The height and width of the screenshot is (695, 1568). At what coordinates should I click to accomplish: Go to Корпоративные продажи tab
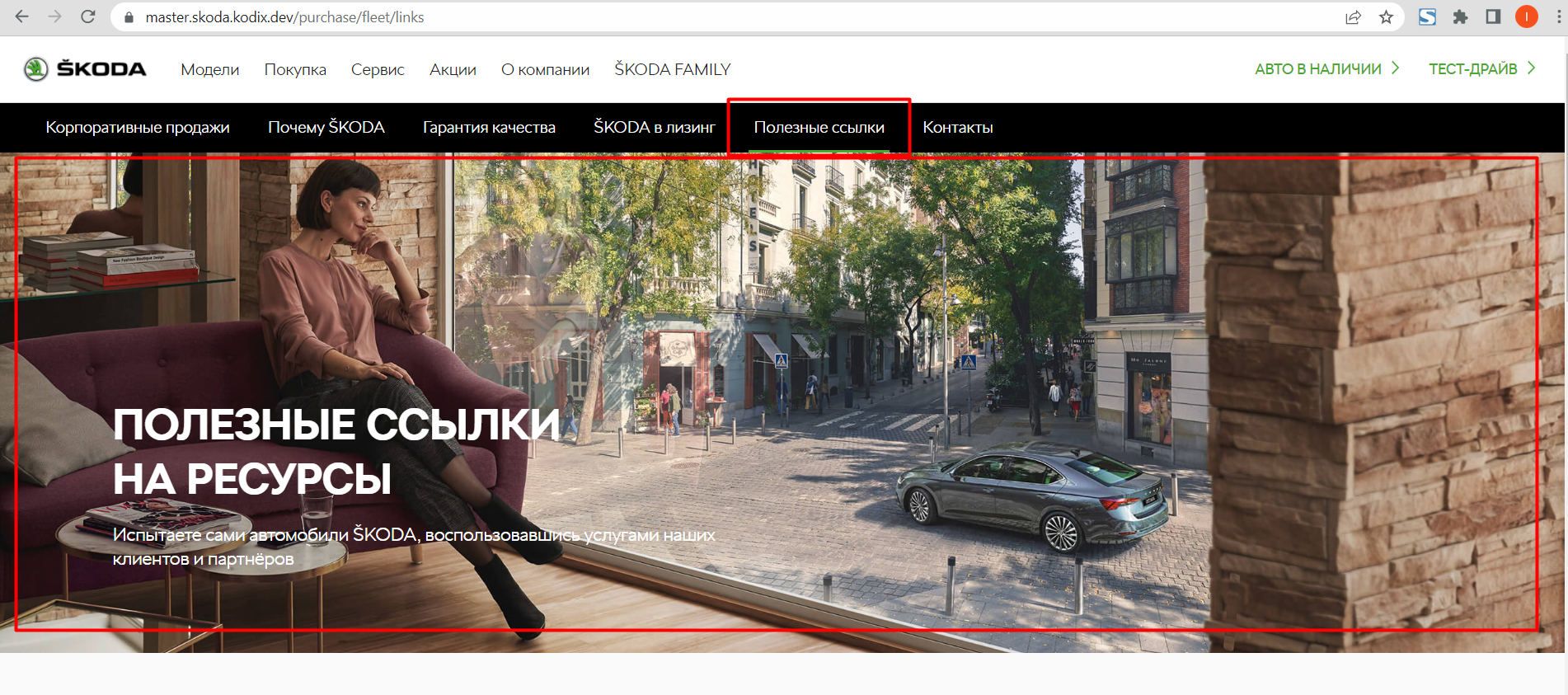(138, 127)
